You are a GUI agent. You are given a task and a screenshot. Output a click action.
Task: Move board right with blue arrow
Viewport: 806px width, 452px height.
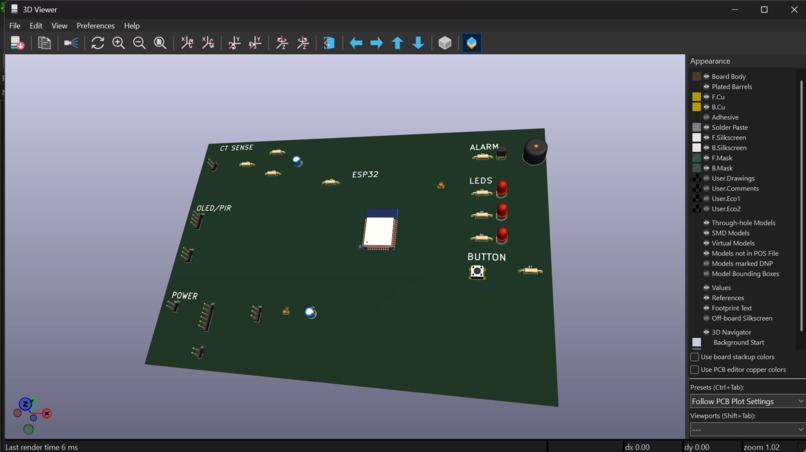tap(377, 43)
